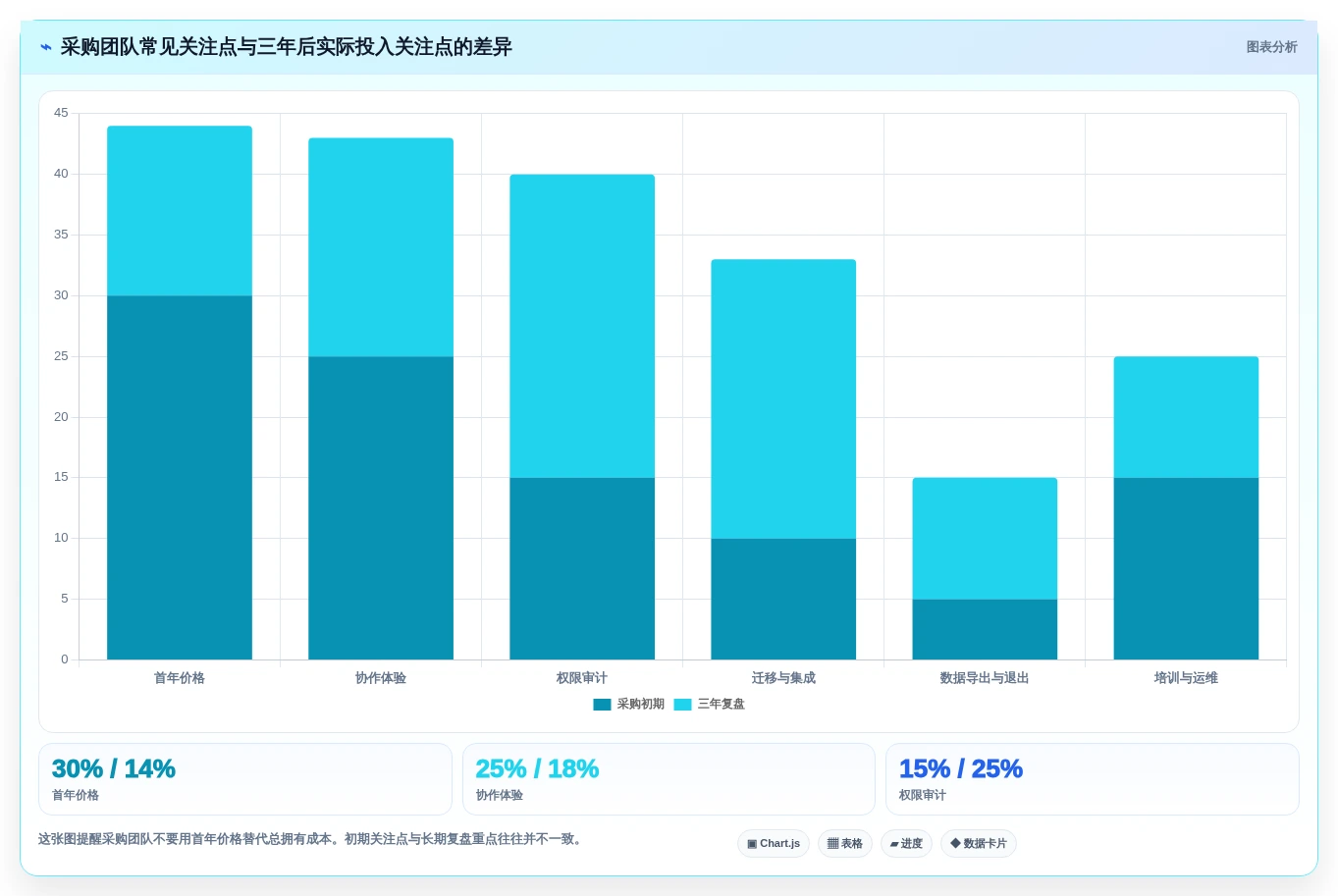
Task: Toggle the 三年复盘 legend item
Action: (710, 705)
